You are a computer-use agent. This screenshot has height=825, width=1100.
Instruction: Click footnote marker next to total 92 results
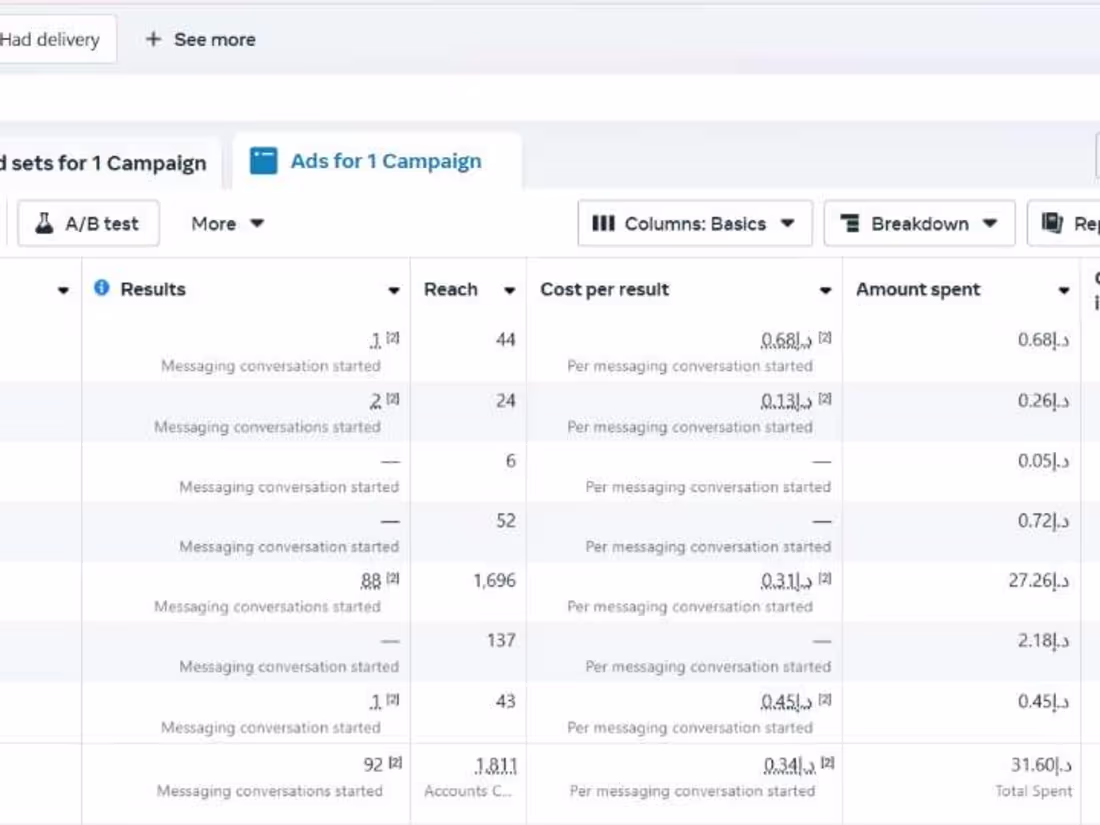click(395, 763)
